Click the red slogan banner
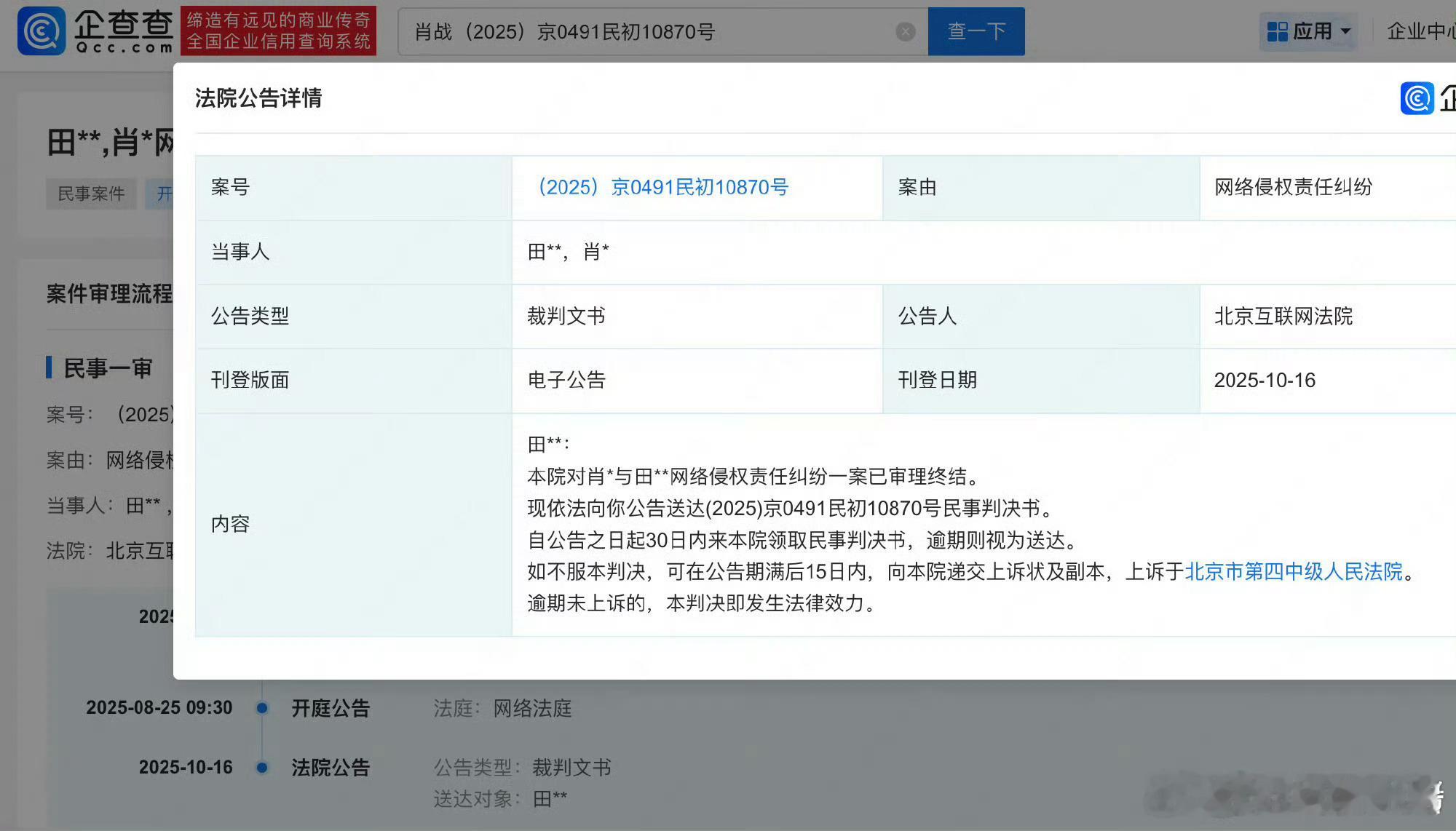The image size is (1456, 831). (278, 31)
